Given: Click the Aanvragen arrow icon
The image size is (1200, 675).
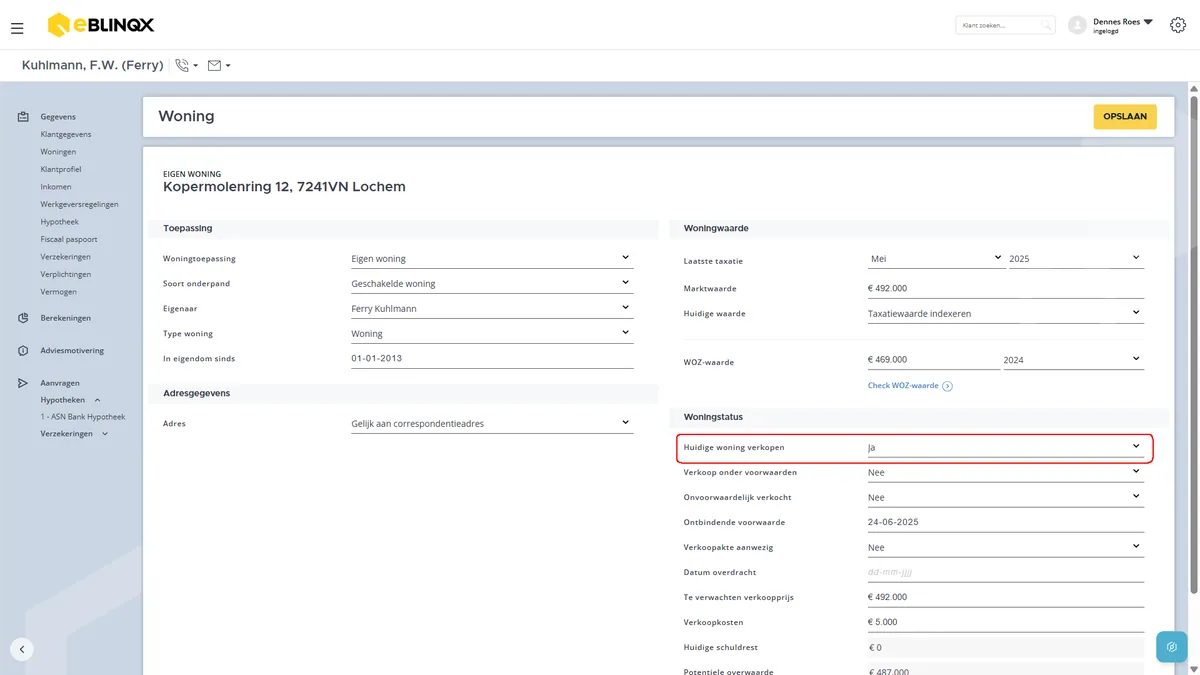Looking at the screenshot, I should (x=23, y=383).
